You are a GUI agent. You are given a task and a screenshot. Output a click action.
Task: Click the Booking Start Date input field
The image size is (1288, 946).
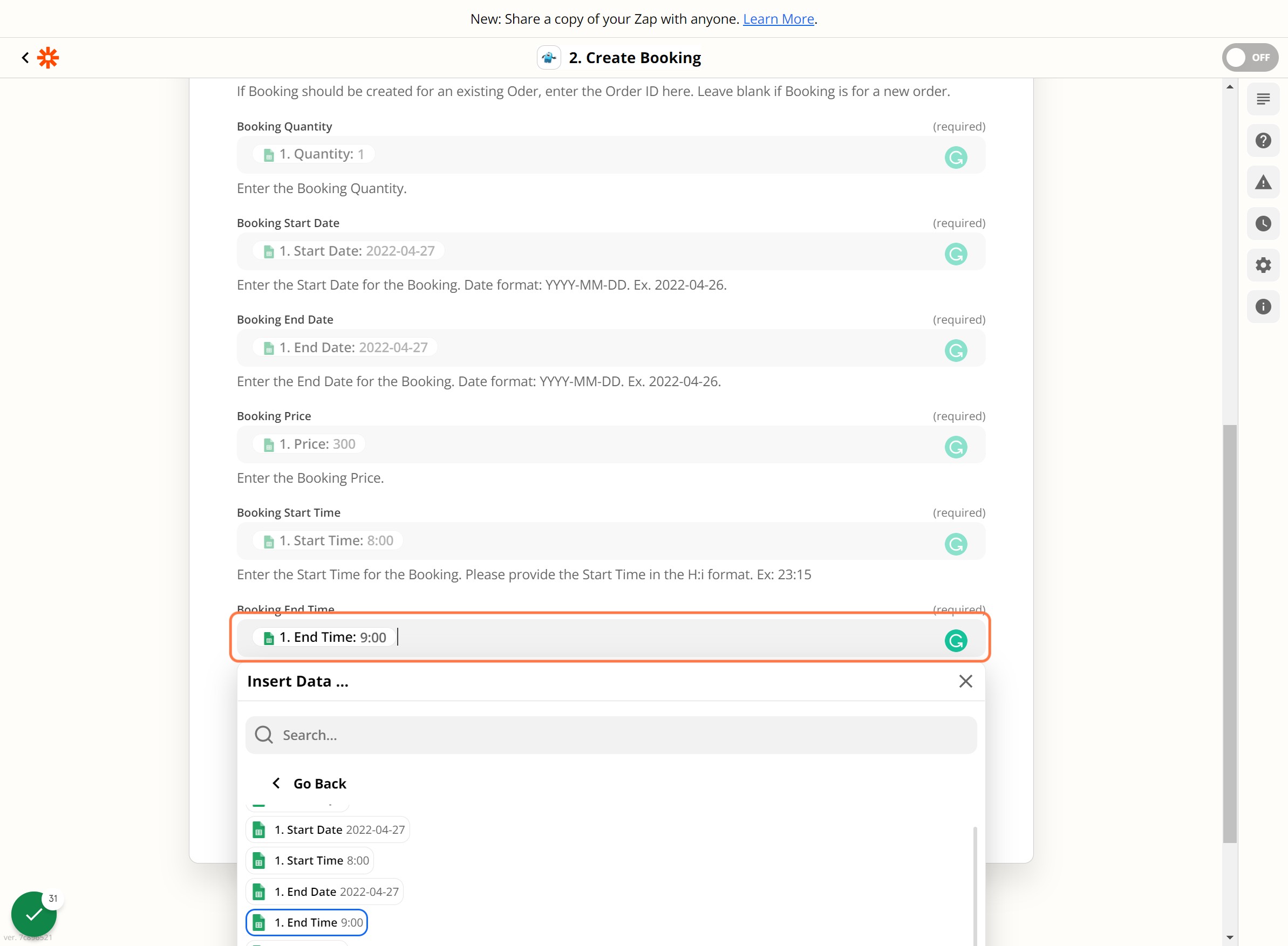pyautogui.click(x=611, y=251)
